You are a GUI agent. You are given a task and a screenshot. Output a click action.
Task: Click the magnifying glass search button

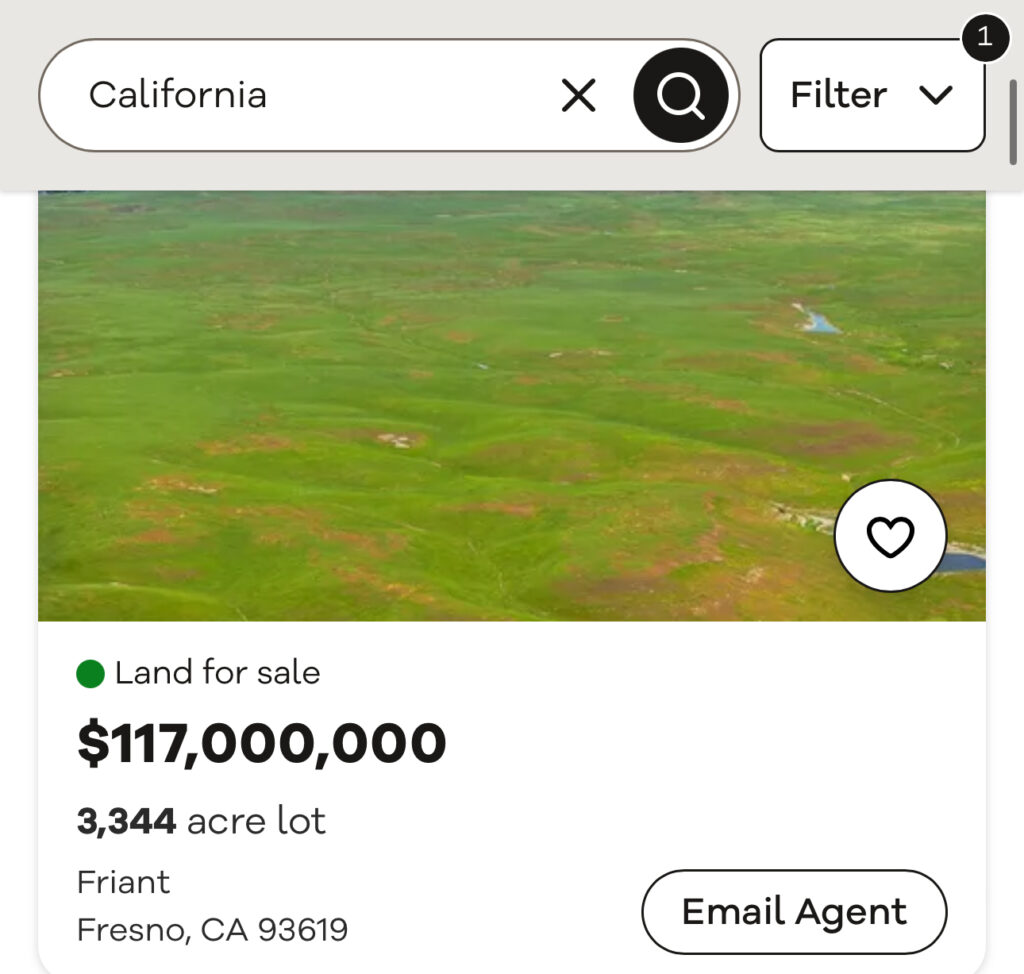click(x=681, y=96)
